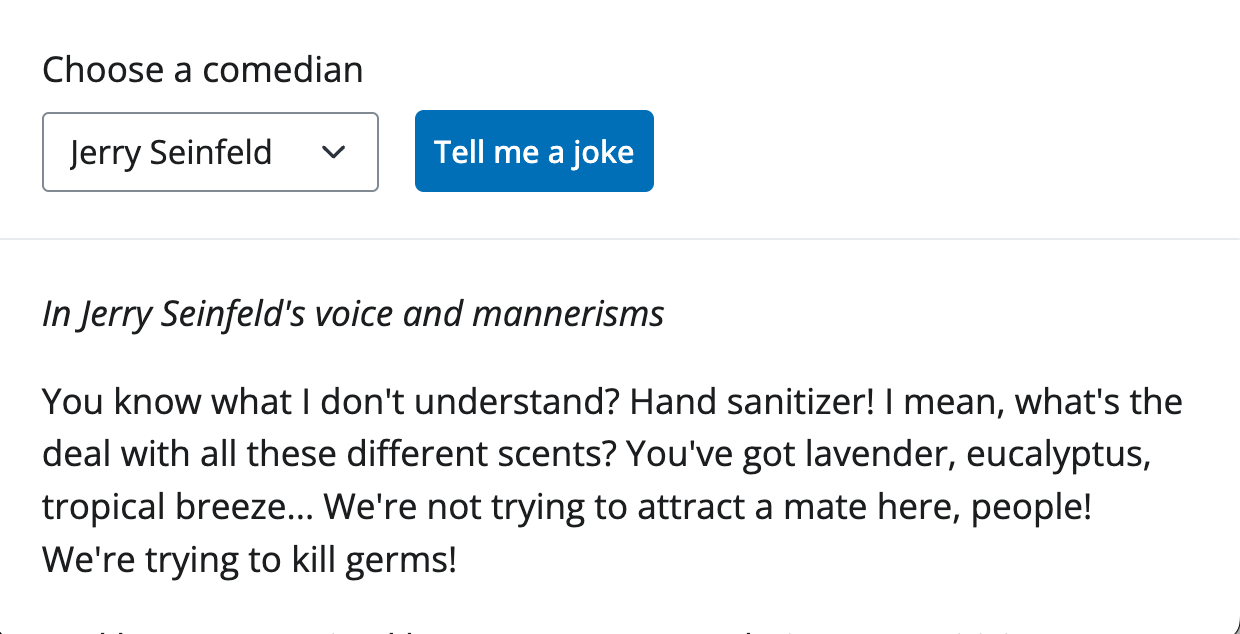Click the word "mannerisms" in the italic heading

(567, 314)
